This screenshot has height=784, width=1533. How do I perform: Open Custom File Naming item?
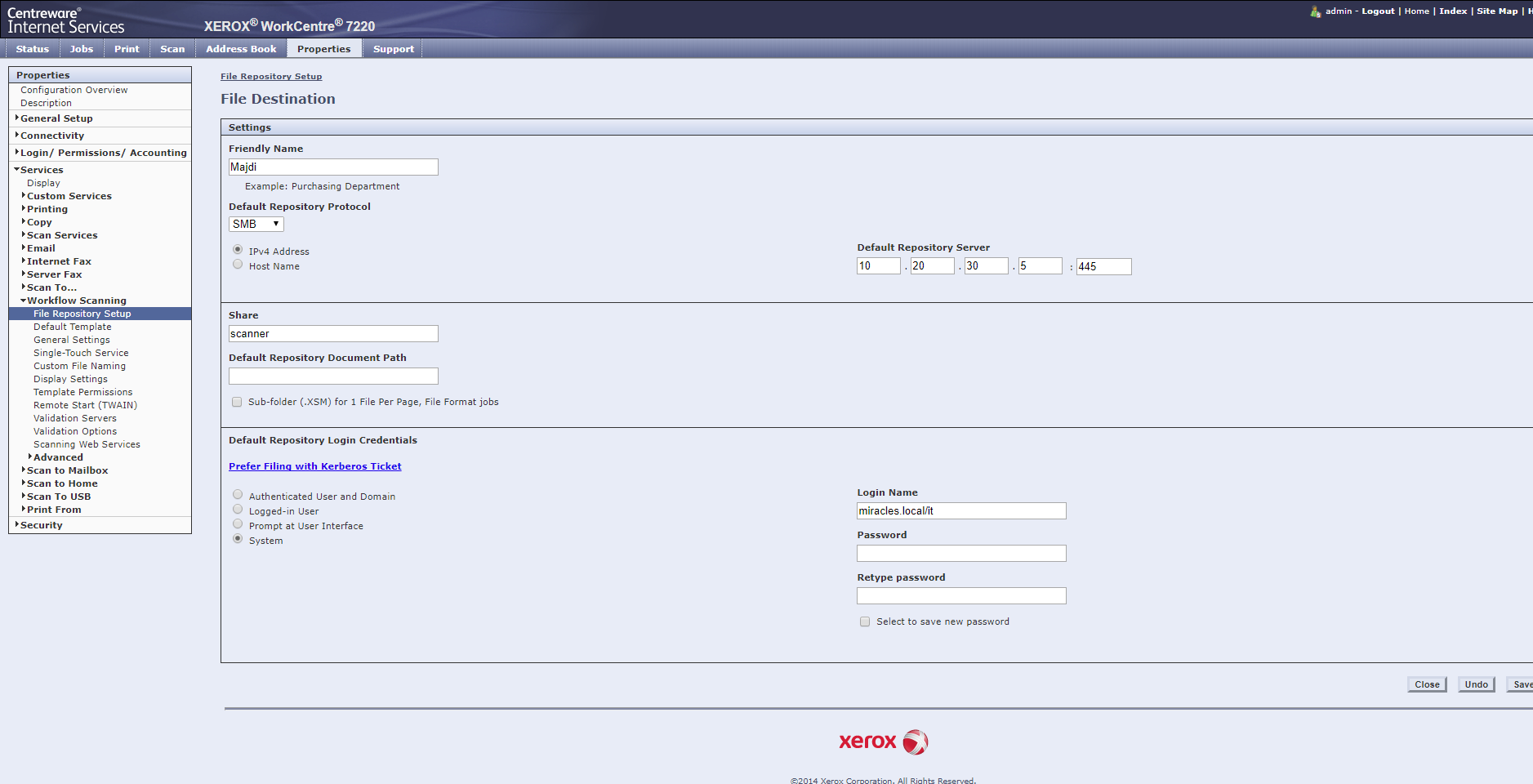click(79, 366)
